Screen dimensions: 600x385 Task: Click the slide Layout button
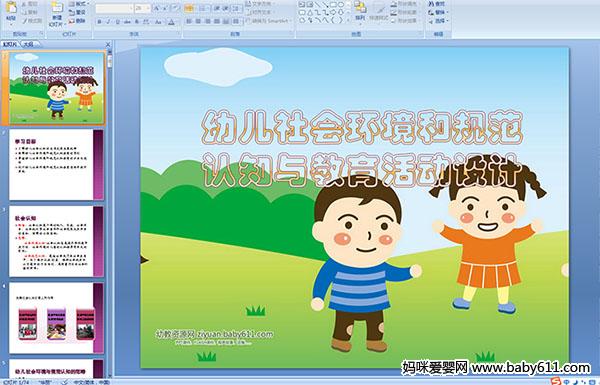[78, 4]
